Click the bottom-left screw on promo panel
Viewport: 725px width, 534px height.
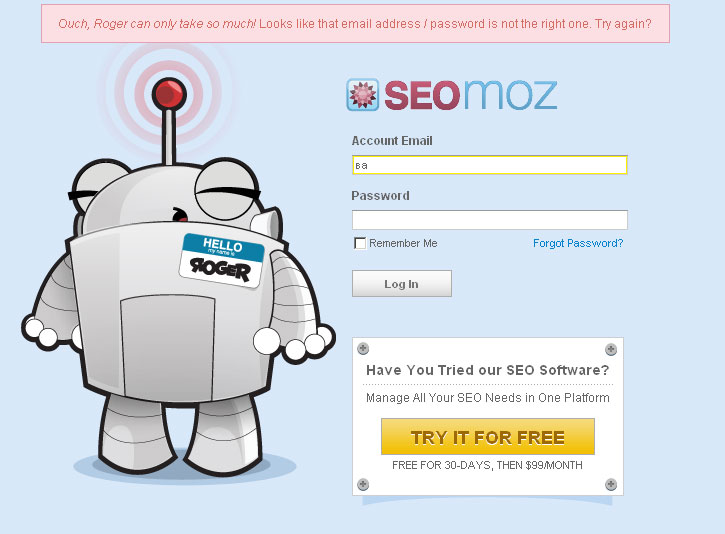point(363,484)
